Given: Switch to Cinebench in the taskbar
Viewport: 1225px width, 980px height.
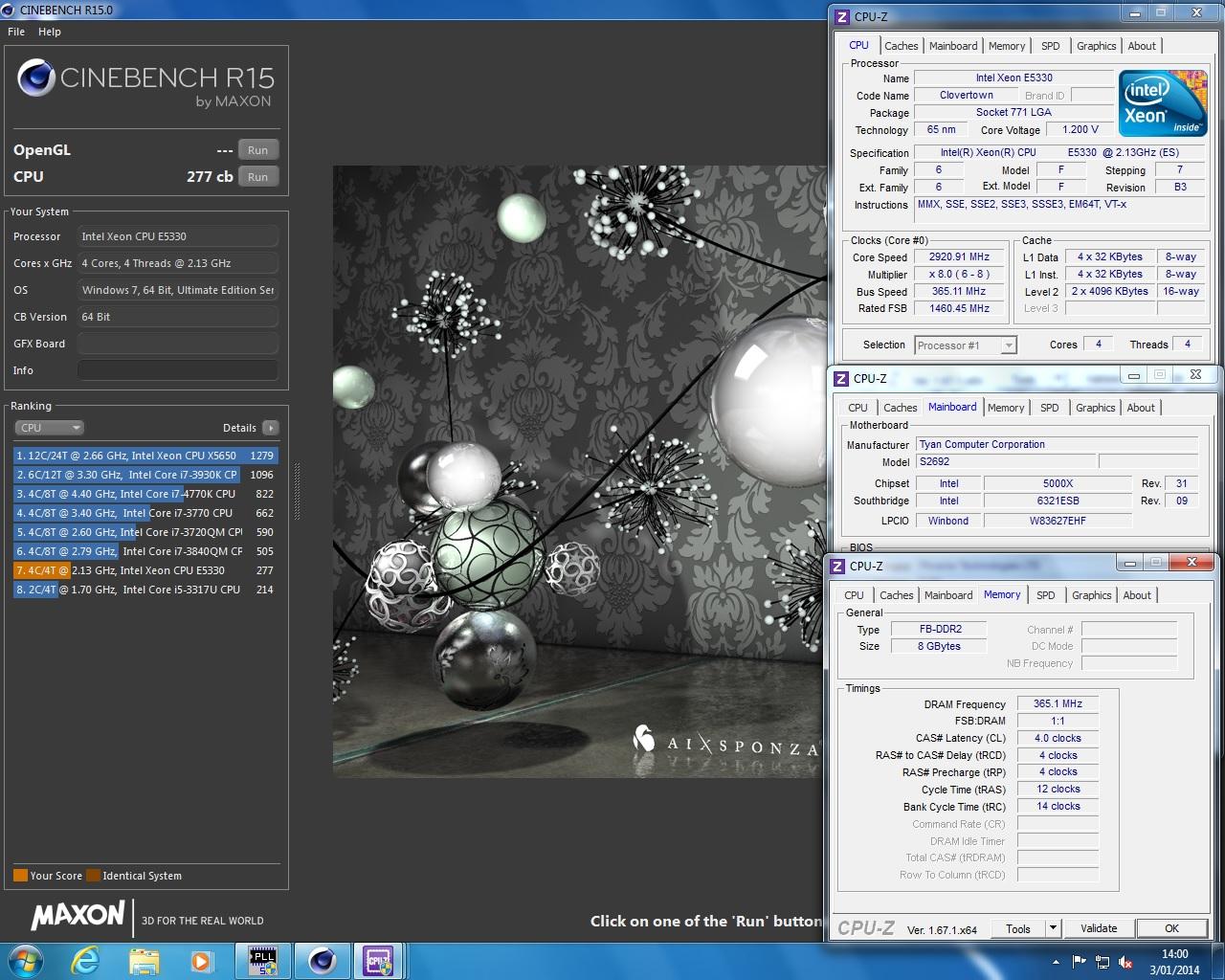Looking at the screenshot, I should [322, 961].
